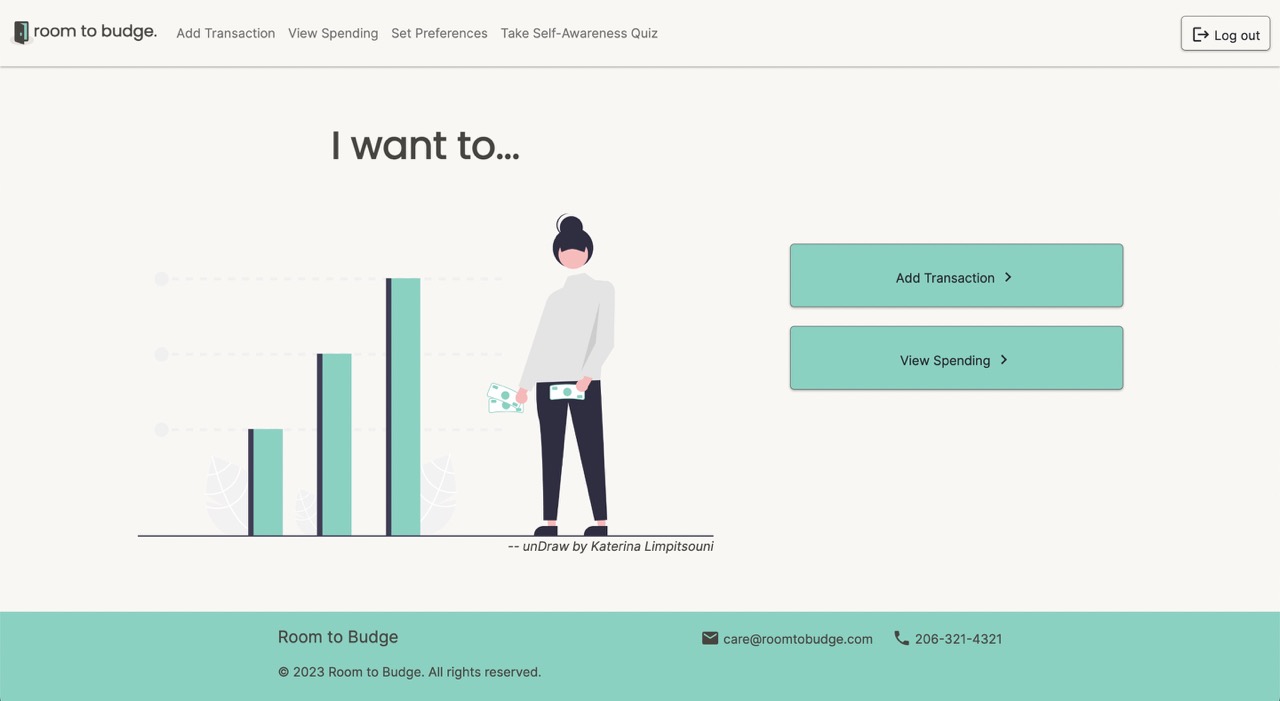Viewport: 1280px width, 701px height.
Task: Click the phone icon in the footer
Action: click(901, 638)
